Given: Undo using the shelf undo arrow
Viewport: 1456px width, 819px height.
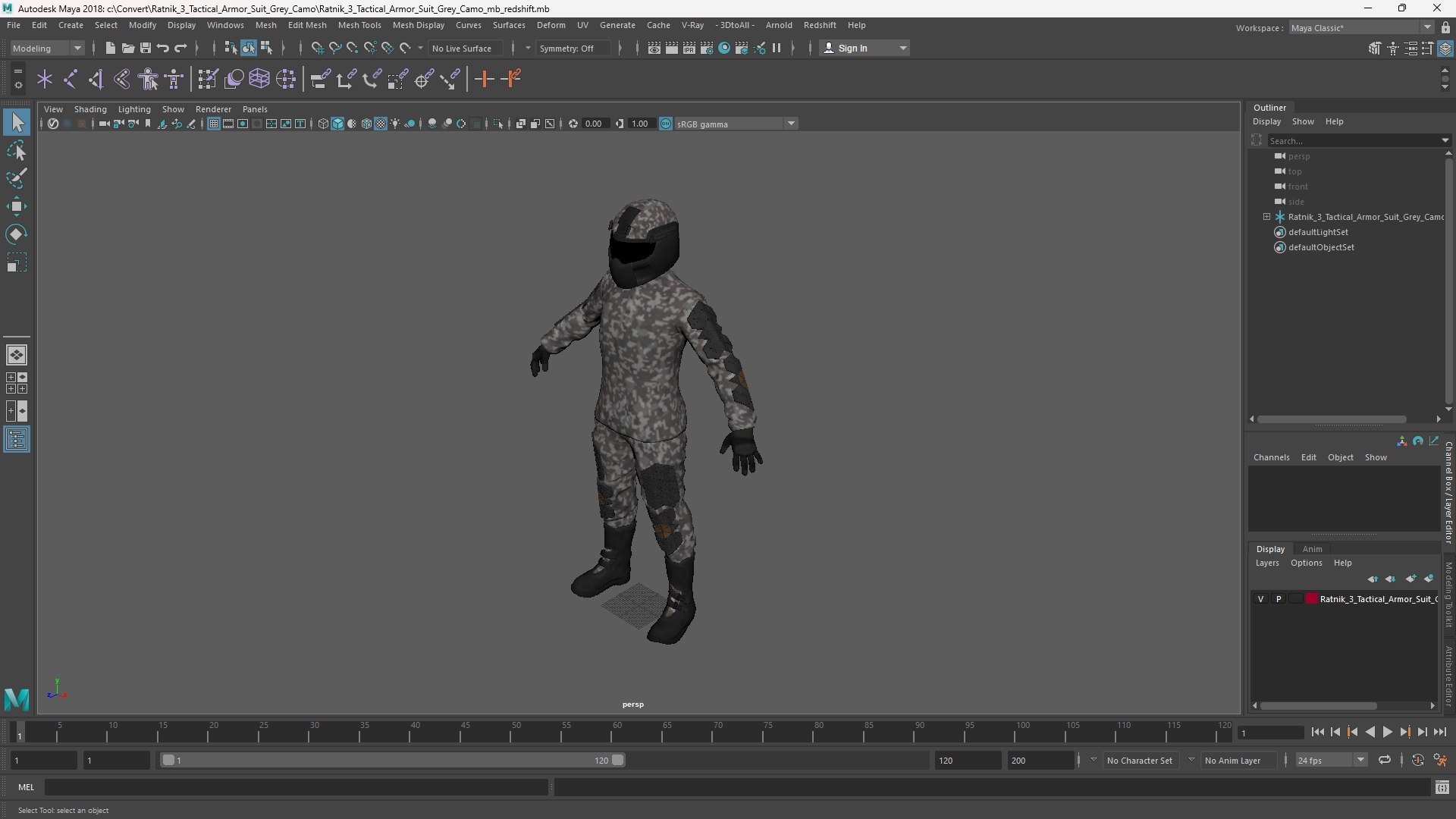Looking at the screenshot, I should tap(163, 48).
